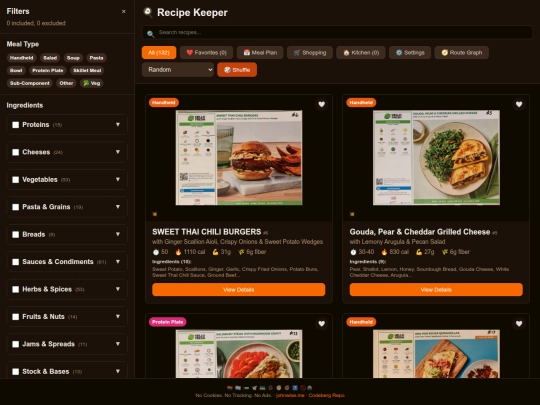Expand the Breads ingredient group arrow

[x=118, y=234]
